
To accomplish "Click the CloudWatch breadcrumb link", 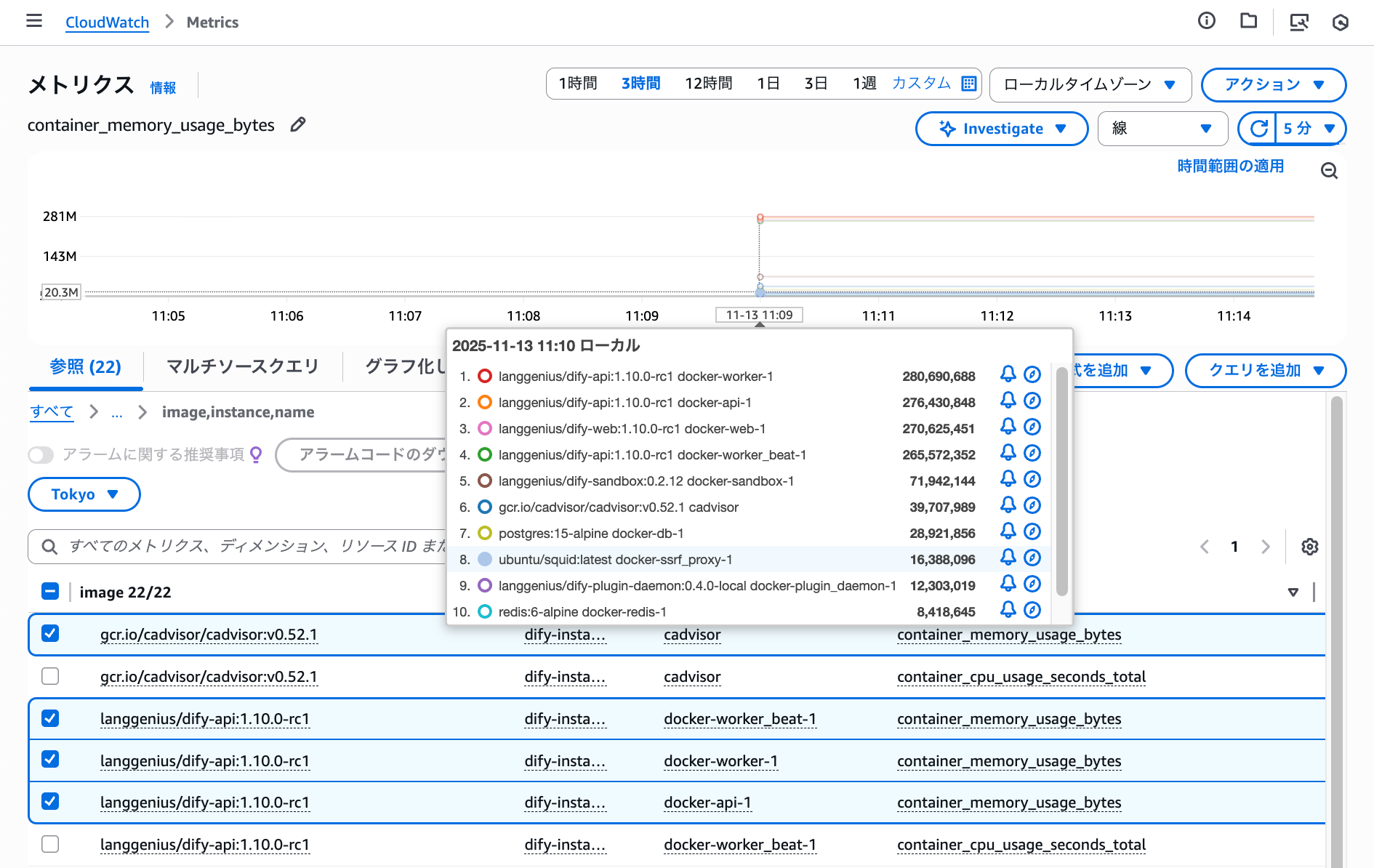I will pos(107,23).
